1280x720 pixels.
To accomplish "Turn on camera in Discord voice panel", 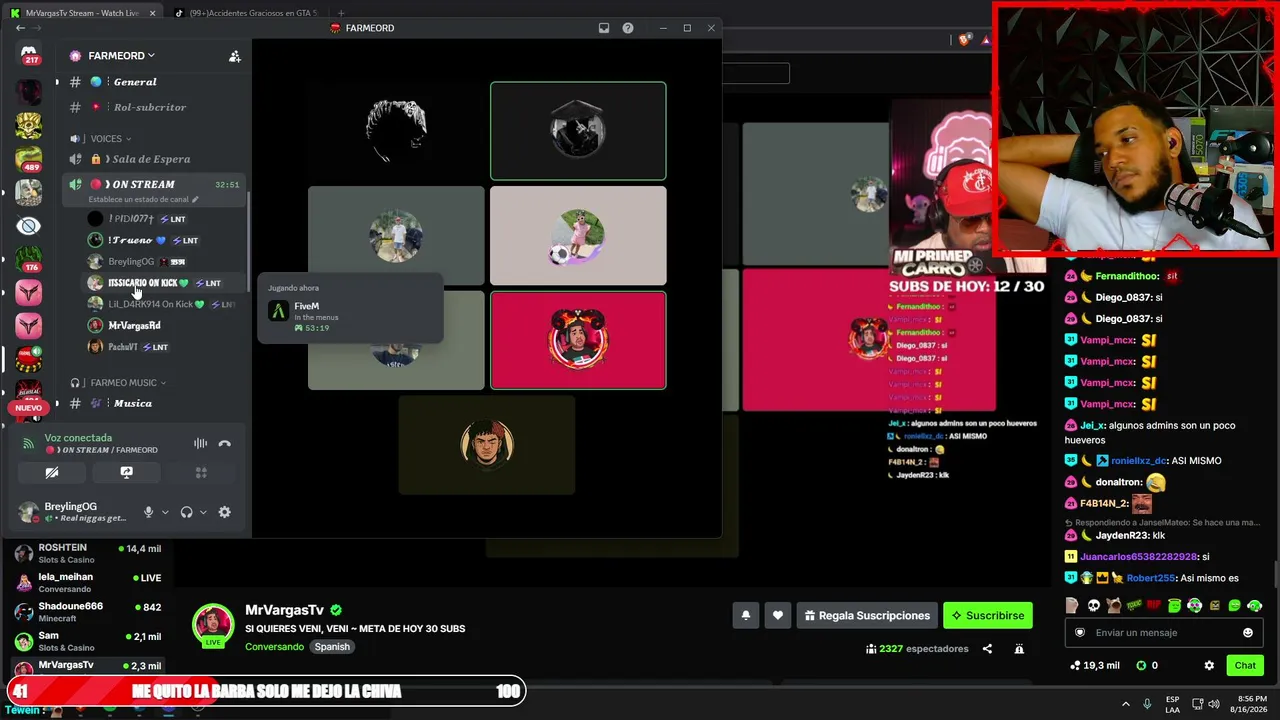I will (x=52, y=473).
